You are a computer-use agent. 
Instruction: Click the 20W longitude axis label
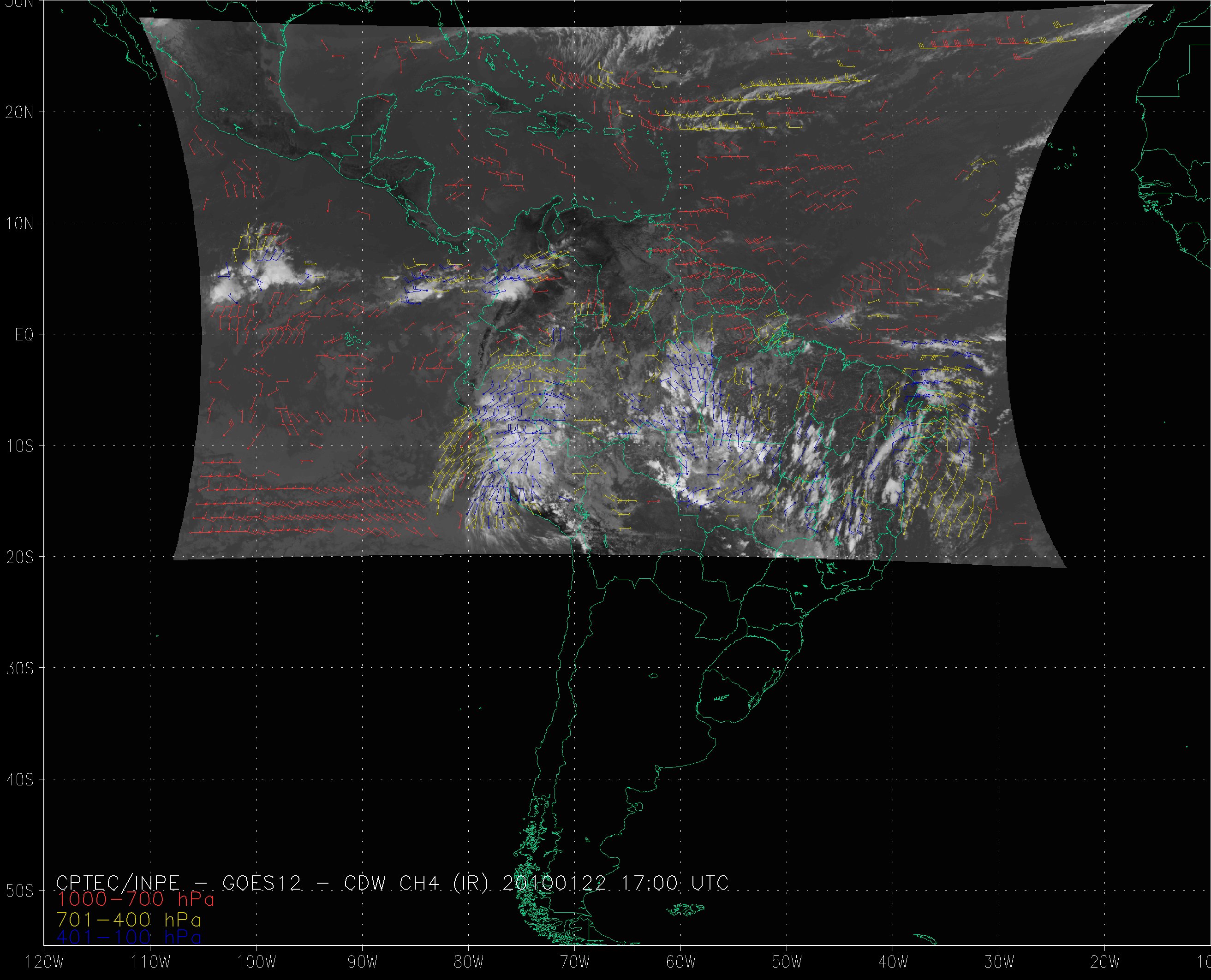coord(1105,962)
